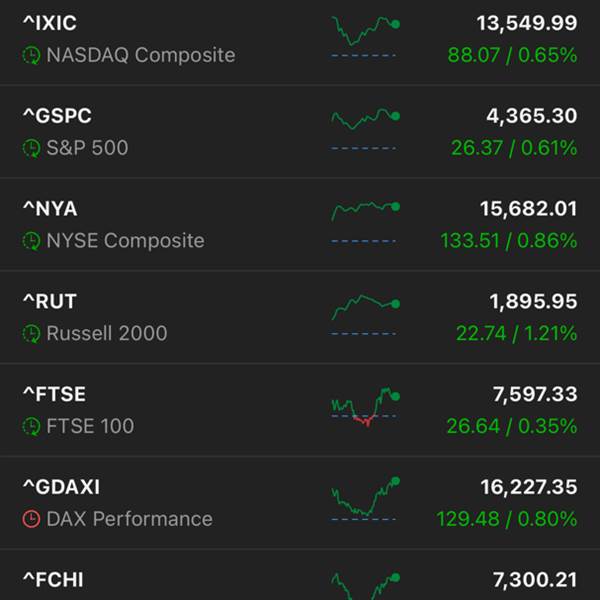Select the FTSE 100 price 7,597.33
The image size is (600, 600).
tap(535, 395)
